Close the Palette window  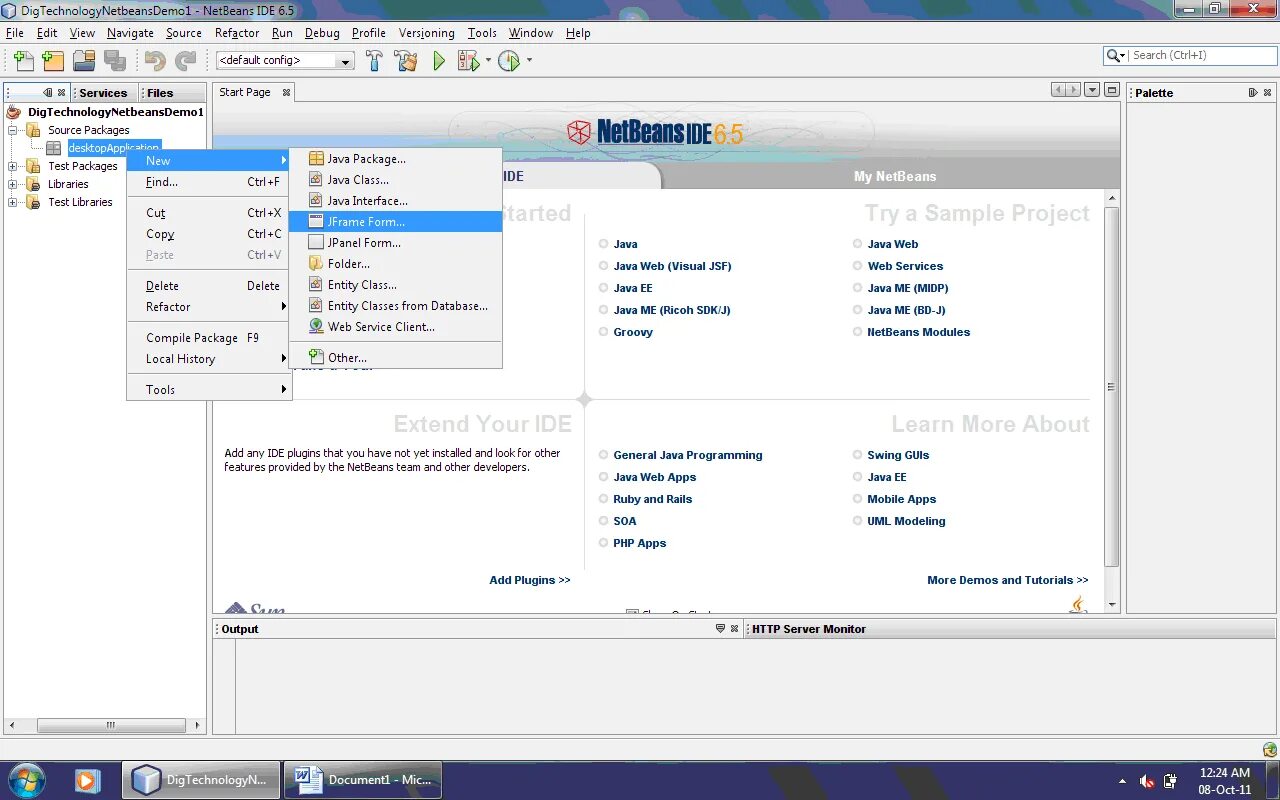1267,93
